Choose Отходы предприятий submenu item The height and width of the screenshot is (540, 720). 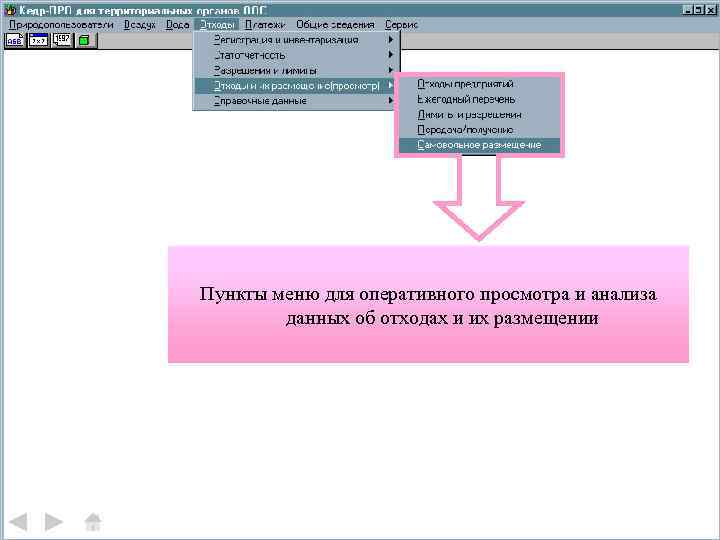[479, 84]
